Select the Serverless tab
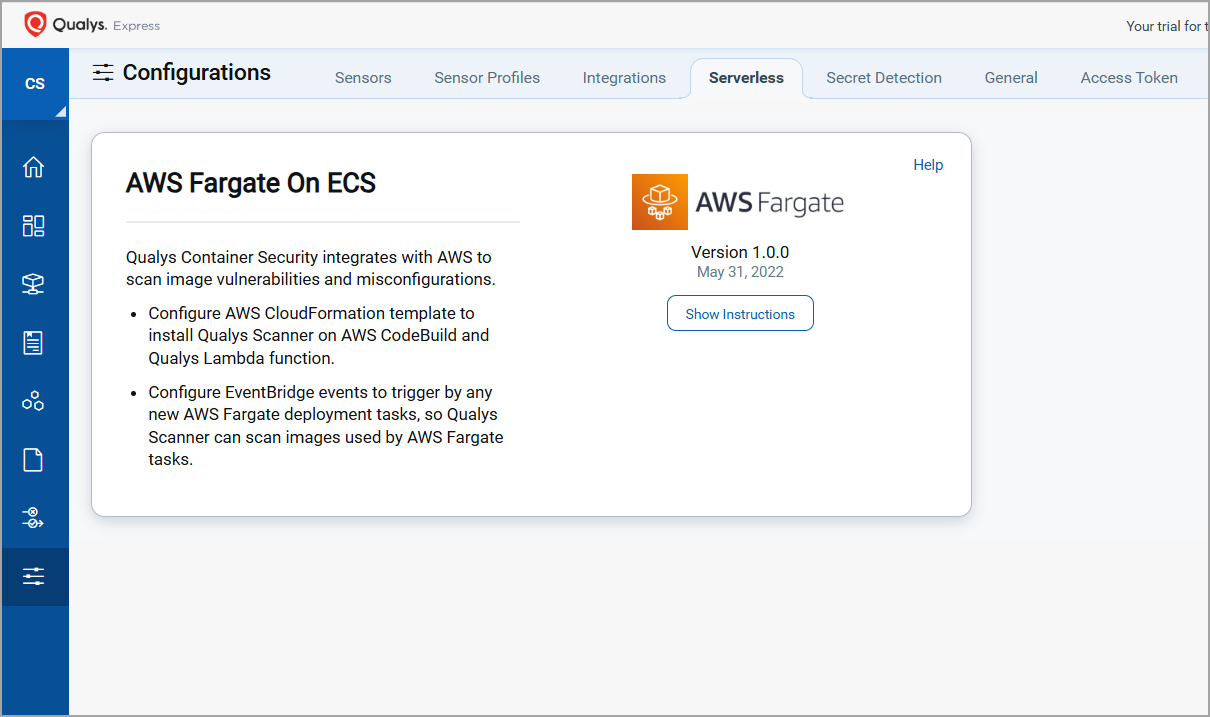The width and height of the screenshot is (1210, 717). tap(746, 78)
